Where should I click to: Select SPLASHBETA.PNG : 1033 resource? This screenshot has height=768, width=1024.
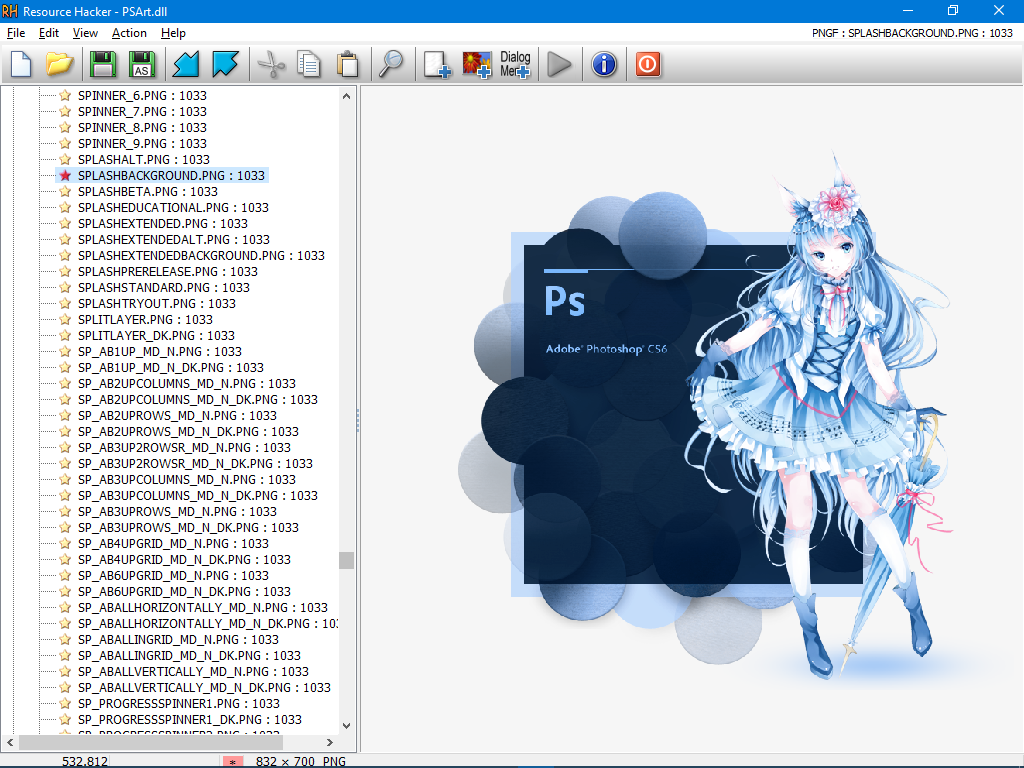(148, 191)
